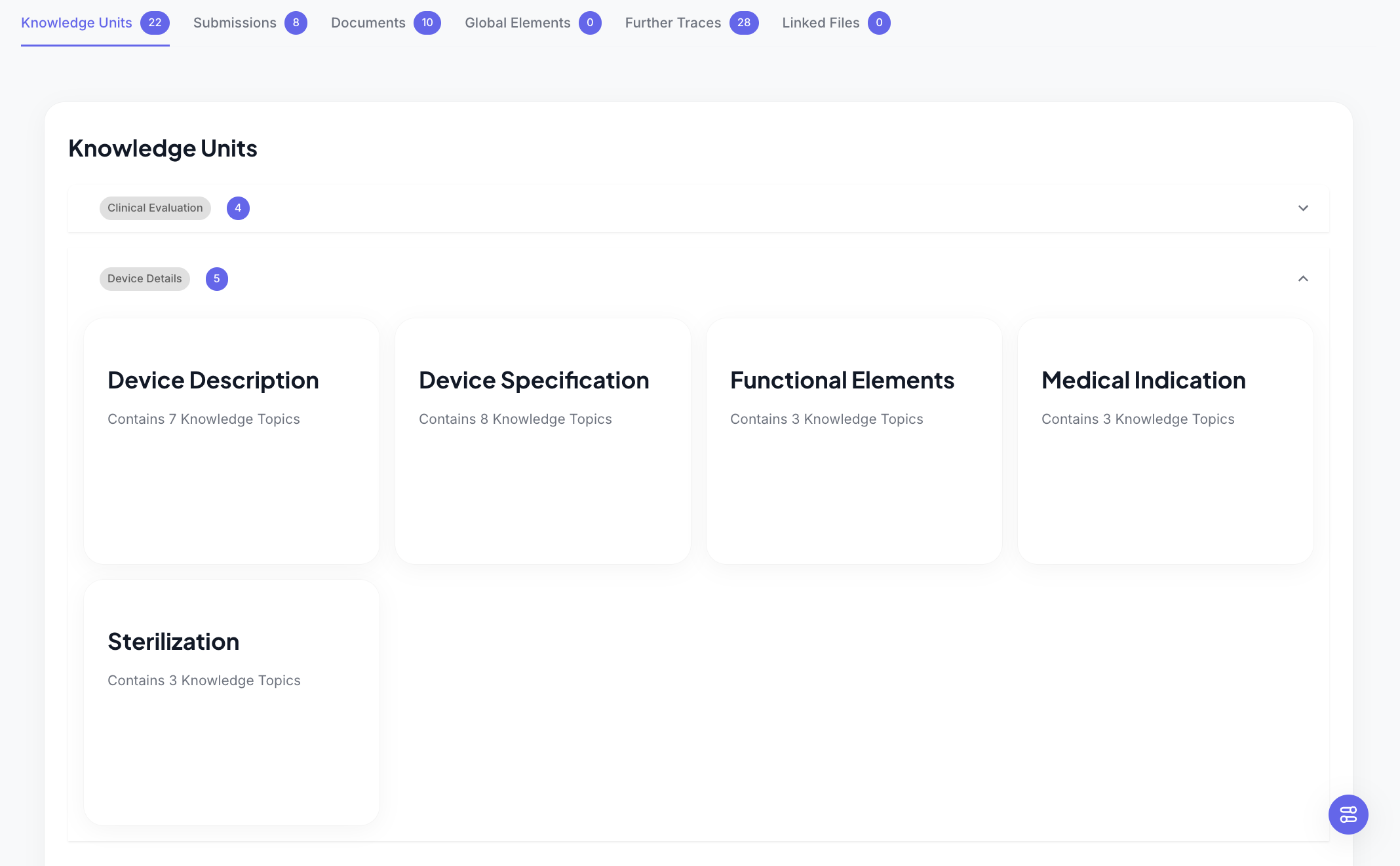Switch to the Global Elements tab
Image resolution: width=1400 pixels, height=866 pixels.
(518, 22)
